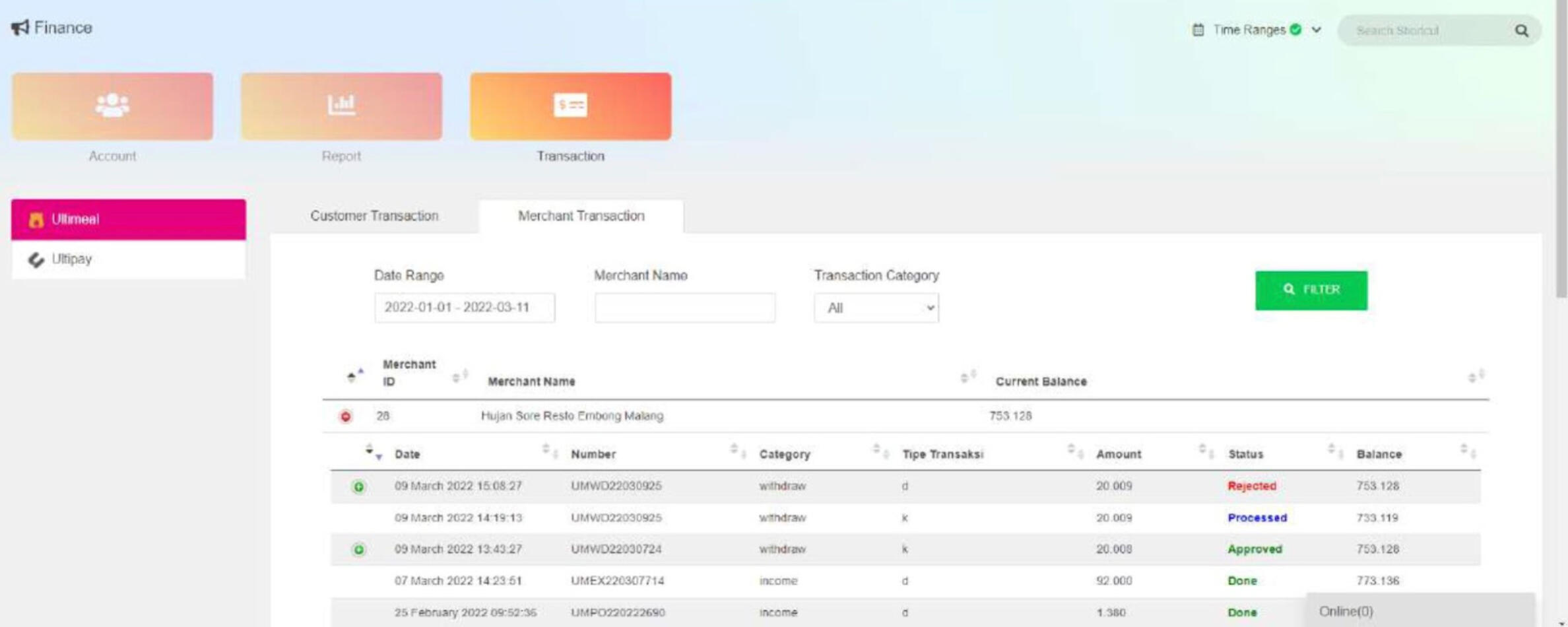Screen dimensions: 1568x627
Task: Switch to Merchant Transaction tab
Action: point(581,216)
